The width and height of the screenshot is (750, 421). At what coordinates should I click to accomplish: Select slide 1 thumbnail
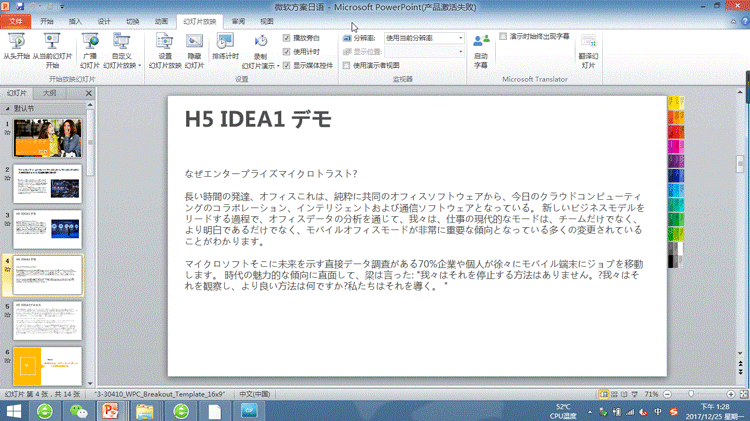(x=47, y=138)
